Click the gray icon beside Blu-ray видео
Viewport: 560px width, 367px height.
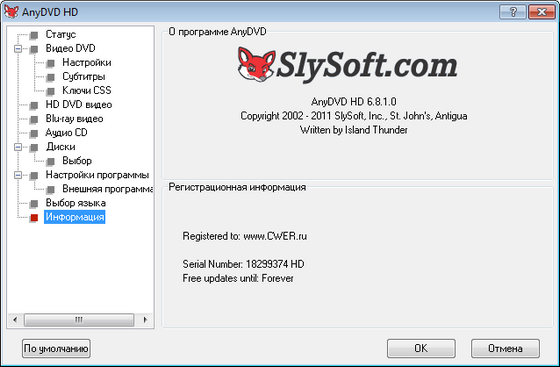click(x=34, y=119)
